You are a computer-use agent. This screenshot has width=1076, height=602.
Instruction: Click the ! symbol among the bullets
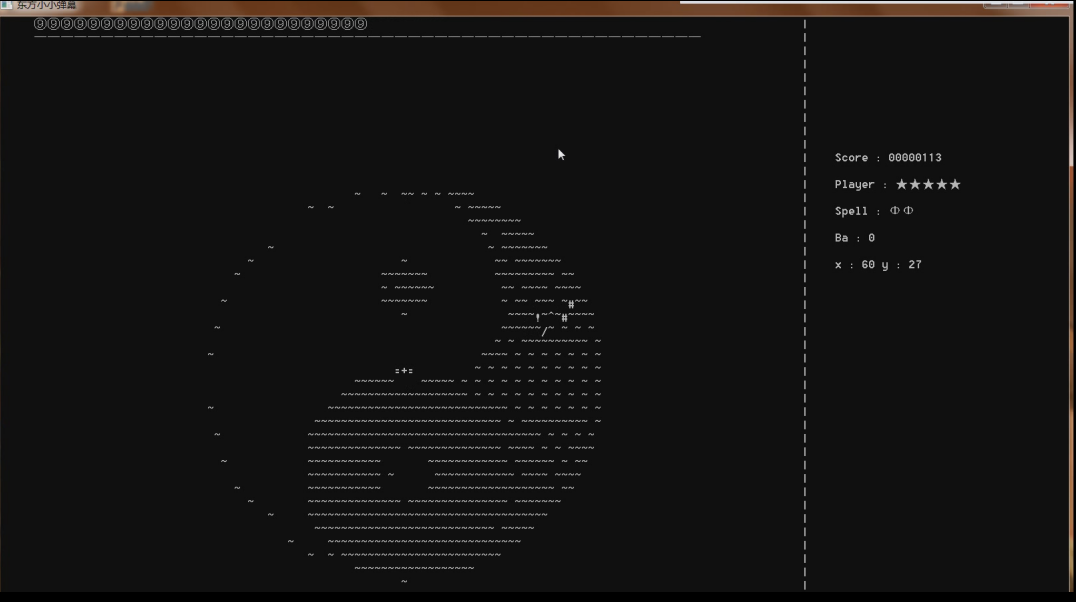pos(538,318)
